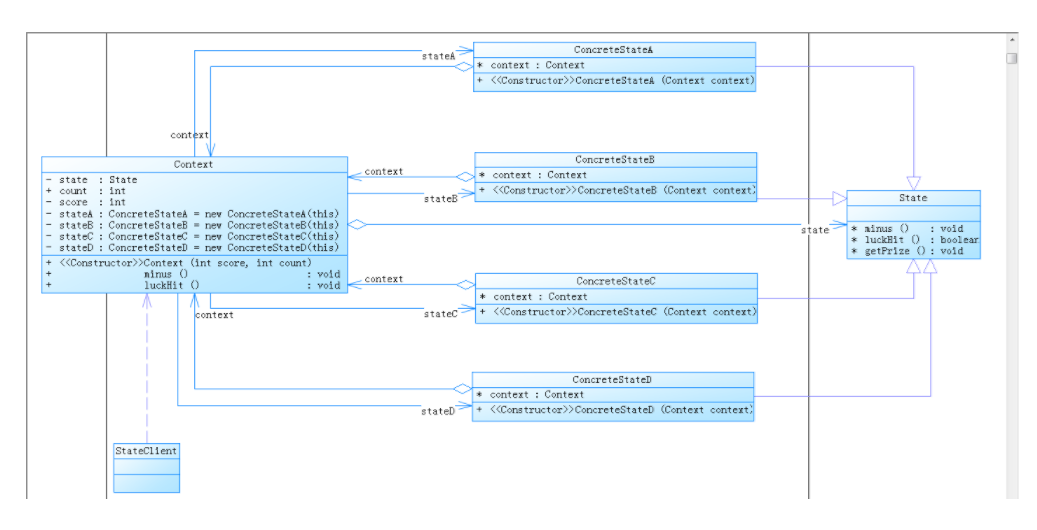Click the stateD attribute line in Context
Viewport: 1037px width, 530px height.
(192, 247)
